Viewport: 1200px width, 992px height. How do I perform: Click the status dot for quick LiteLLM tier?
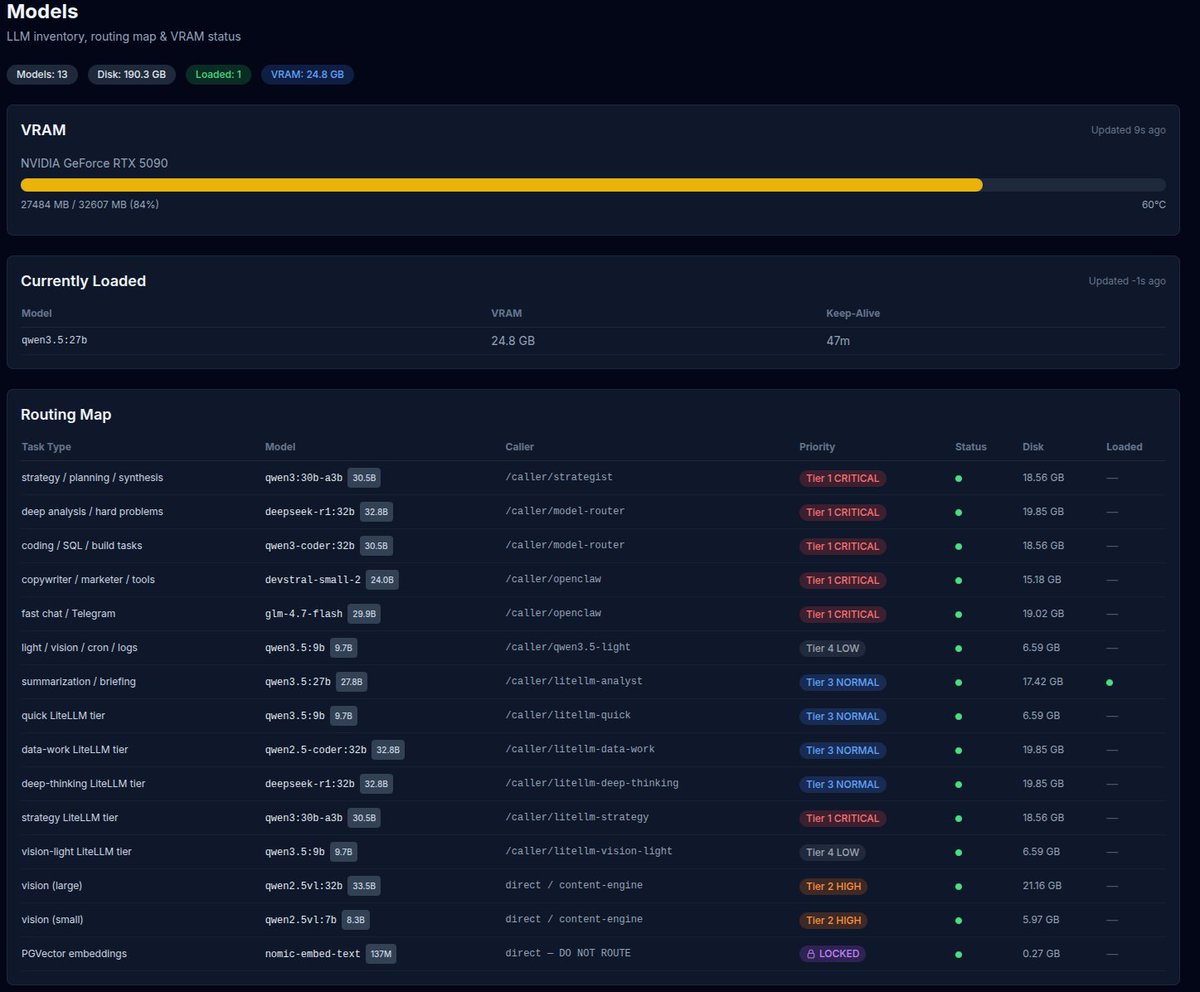click(958, 716)
